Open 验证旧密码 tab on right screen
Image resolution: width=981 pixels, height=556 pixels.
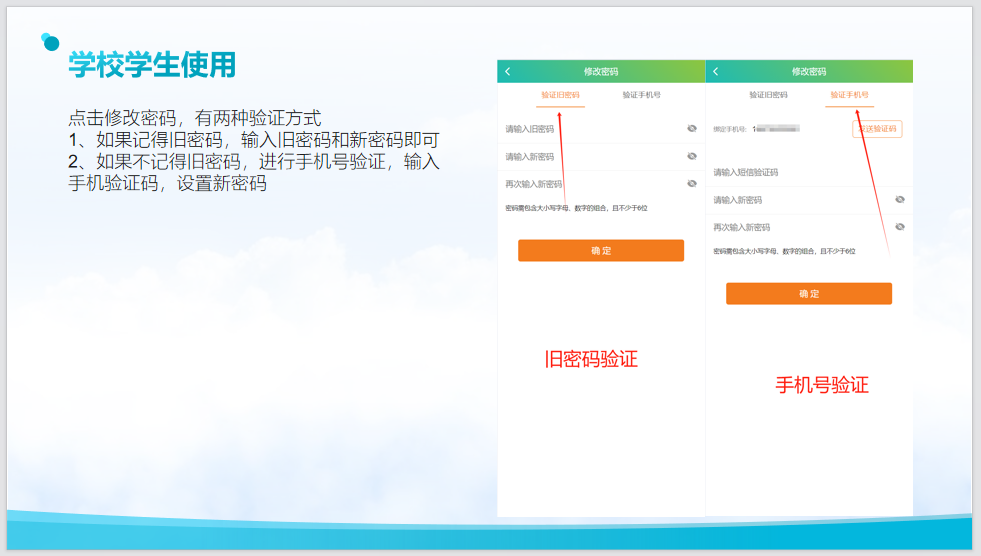tap(768, 95)
